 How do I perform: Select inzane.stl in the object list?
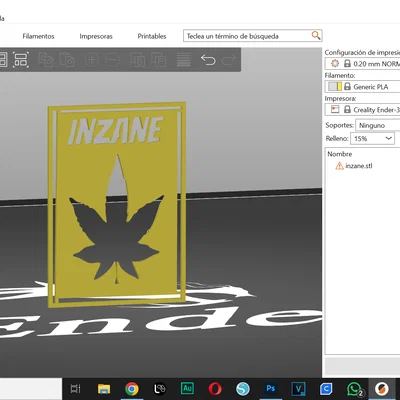point(359,166)
